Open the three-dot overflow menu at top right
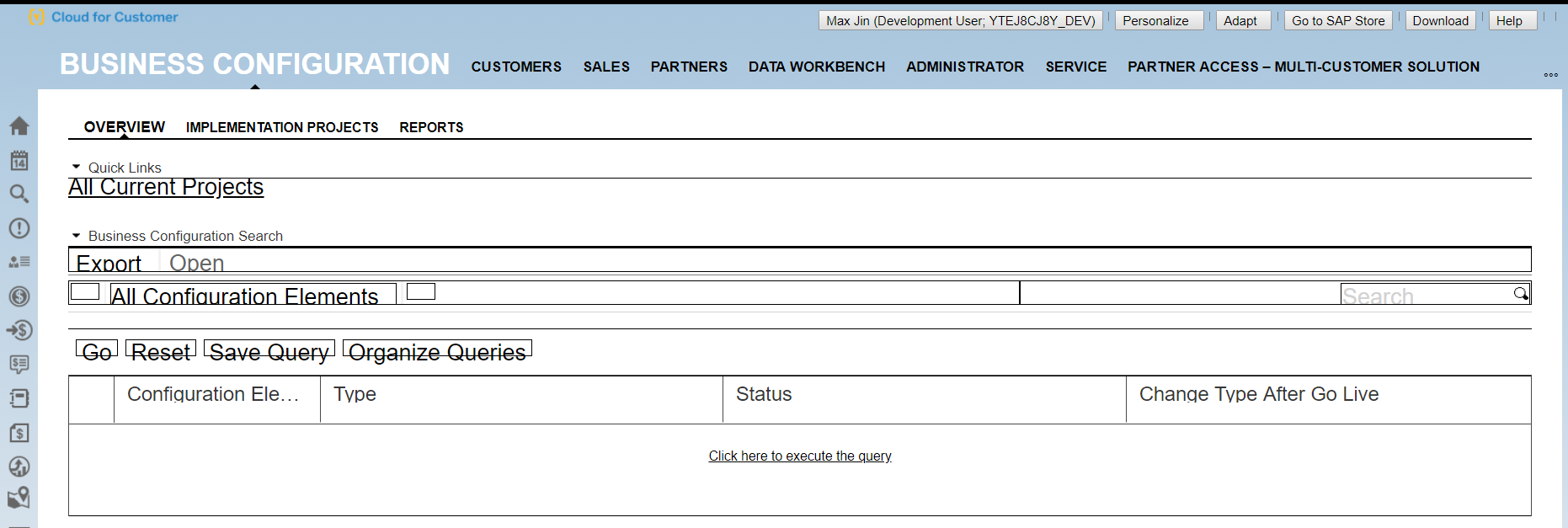Screen dimensions: 1568x528 point(1550,75)
